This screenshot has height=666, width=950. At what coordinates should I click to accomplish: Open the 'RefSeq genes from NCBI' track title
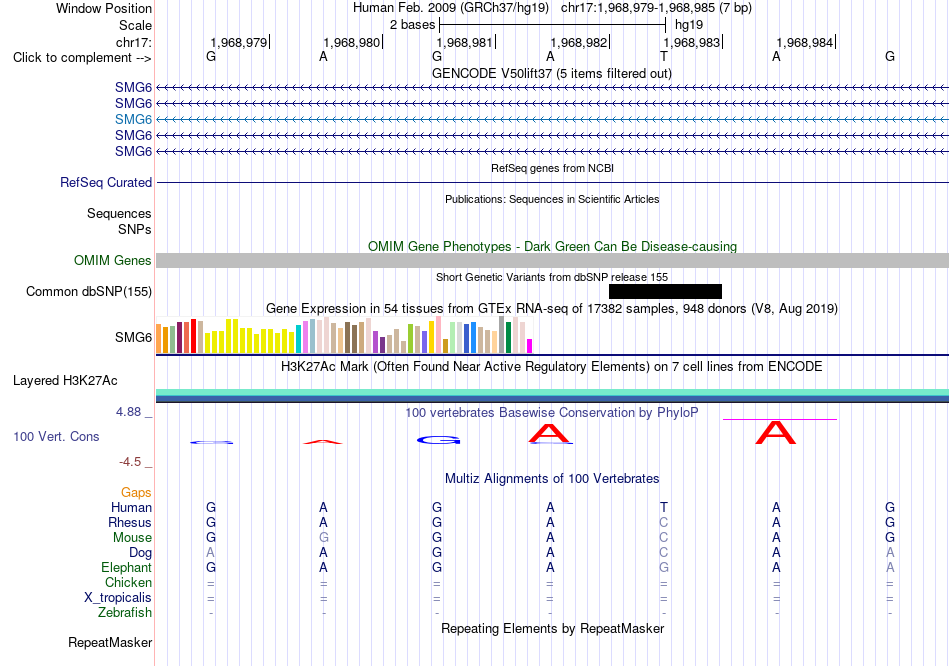click(552, 168)
